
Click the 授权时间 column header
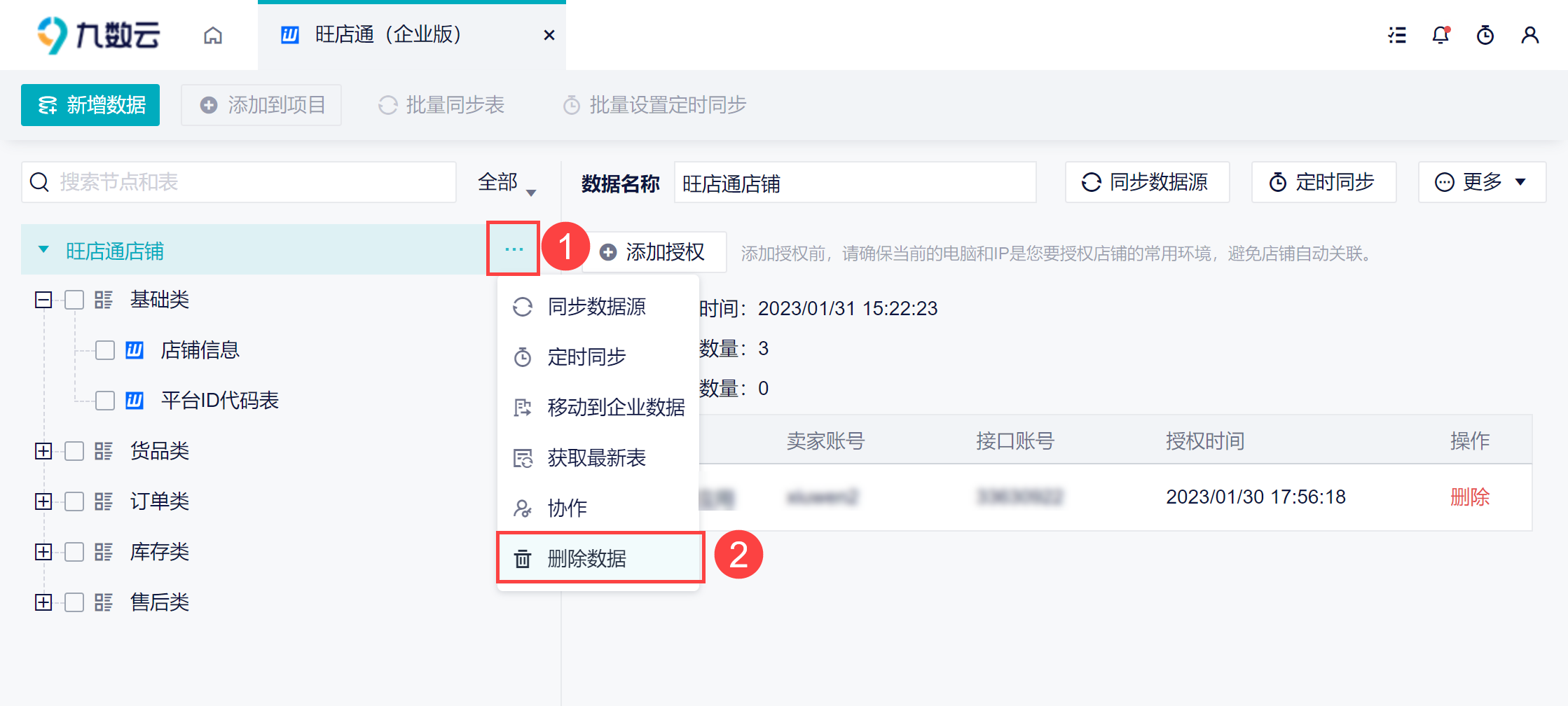pos(1205,441)
